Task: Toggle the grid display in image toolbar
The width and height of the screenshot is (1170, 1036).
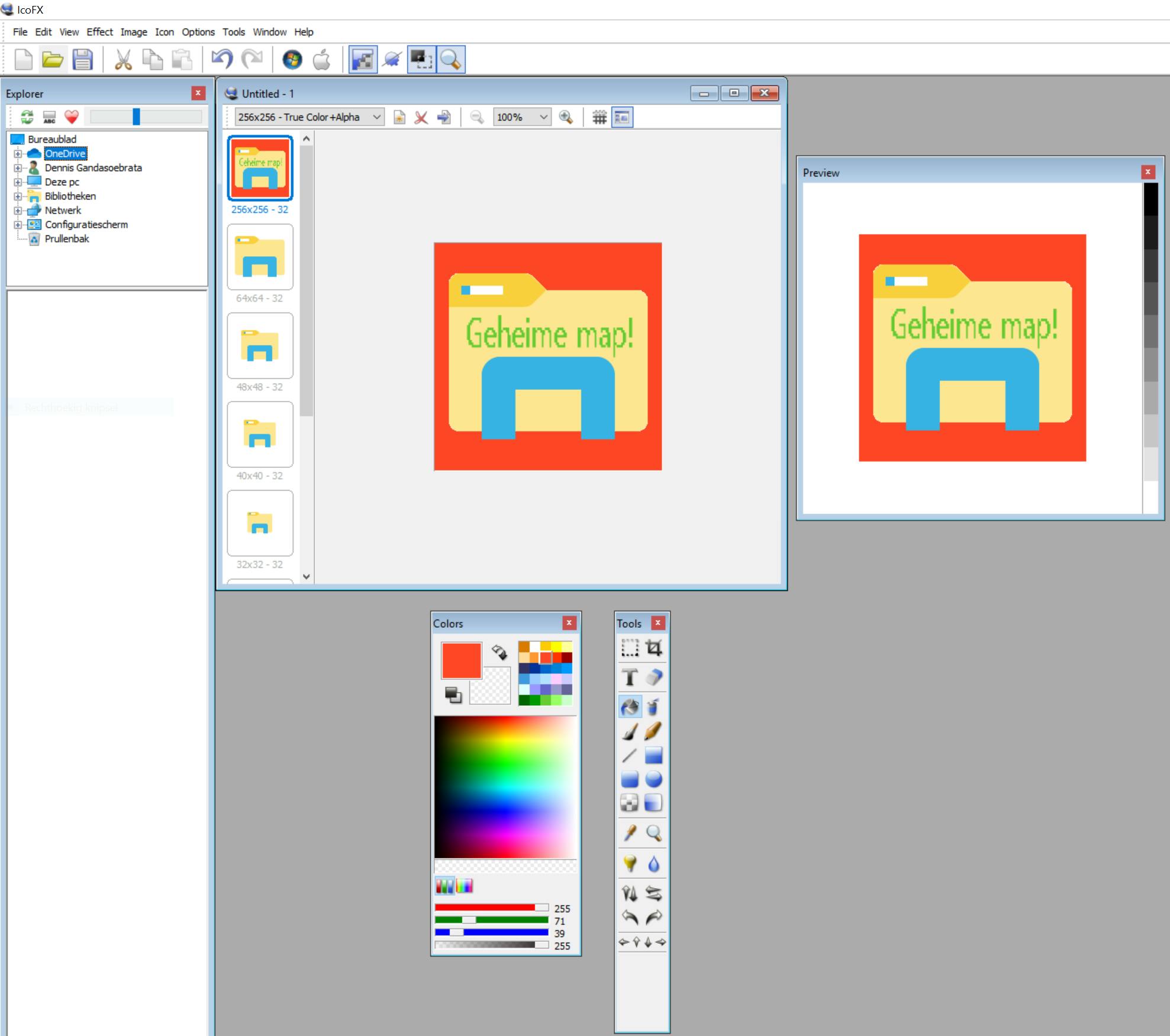Action: coord(599,117)
